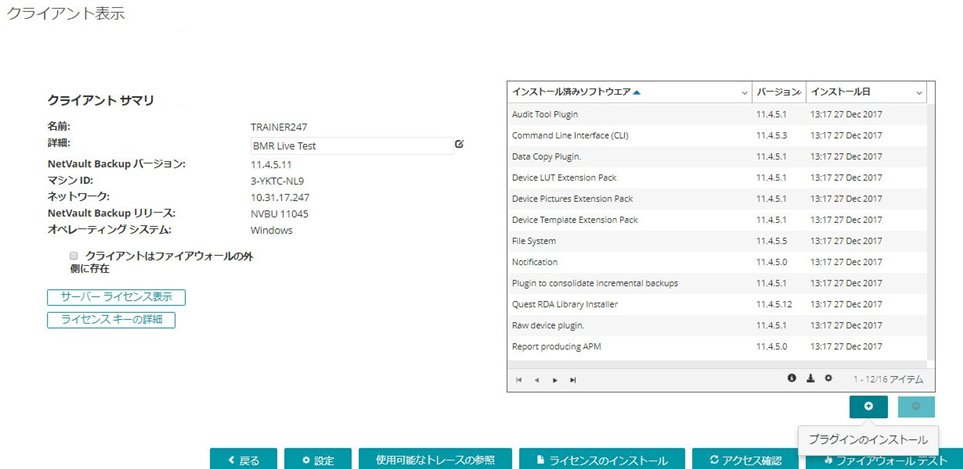
Task: Open the 設定 settings button
Action: click(x=318, y=460)
